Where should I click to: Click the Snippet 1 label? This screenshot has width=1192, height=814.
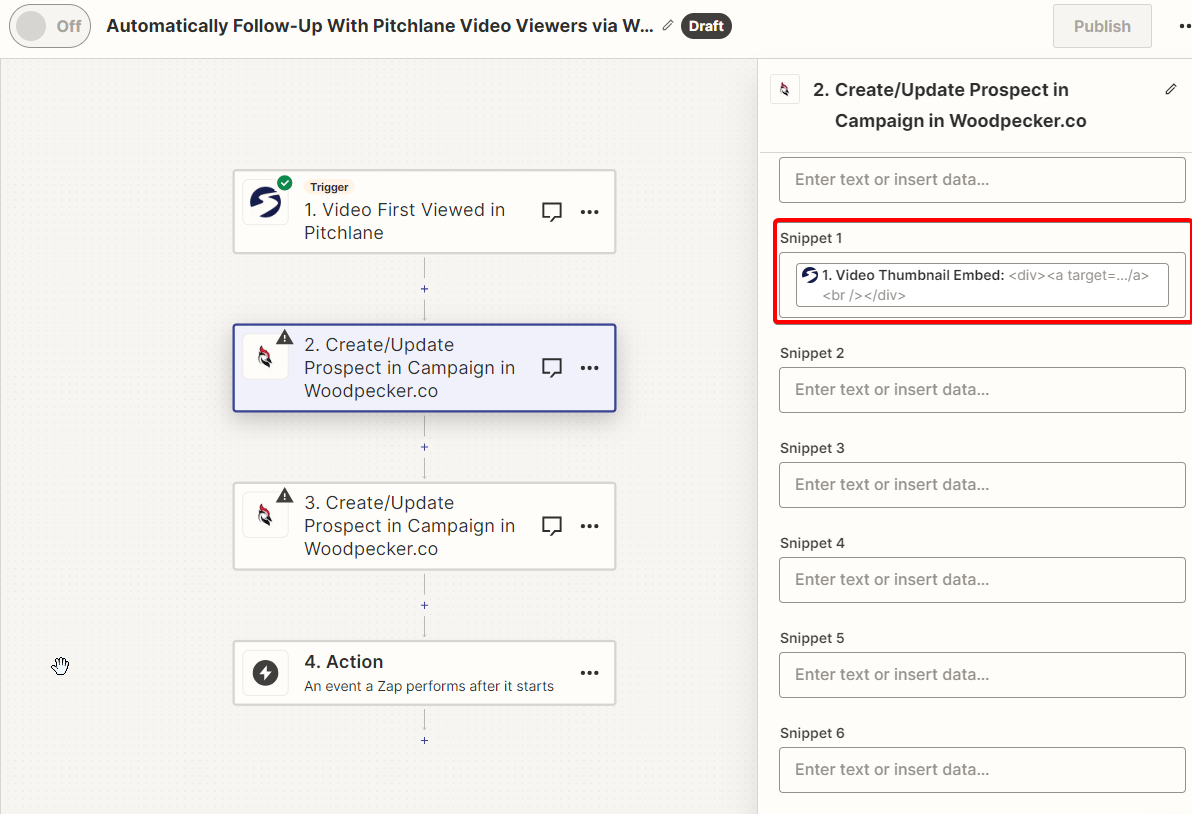[811, 238]
